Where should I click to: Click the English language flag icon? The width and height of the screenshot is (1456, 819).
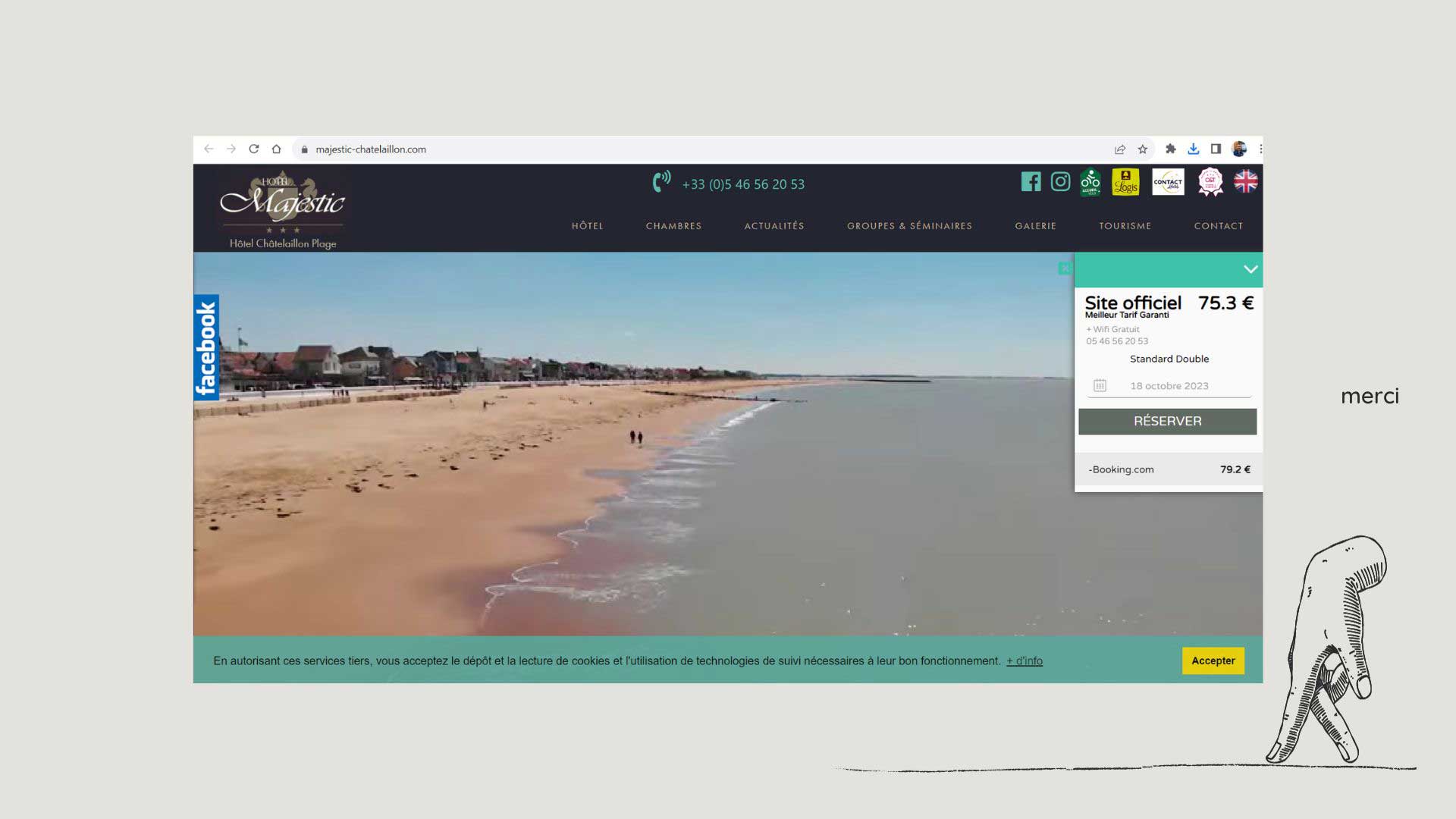(1245, 181)
